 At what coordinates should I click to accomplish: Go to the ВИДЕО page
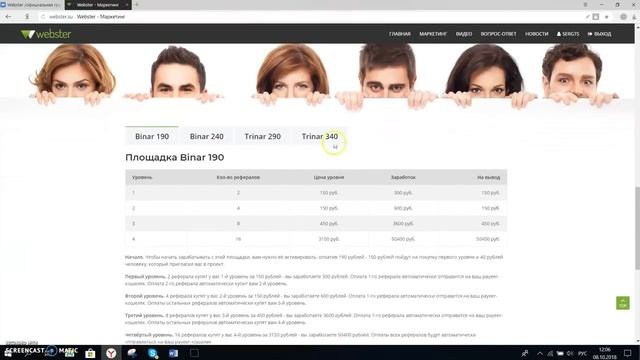(464, 34)
